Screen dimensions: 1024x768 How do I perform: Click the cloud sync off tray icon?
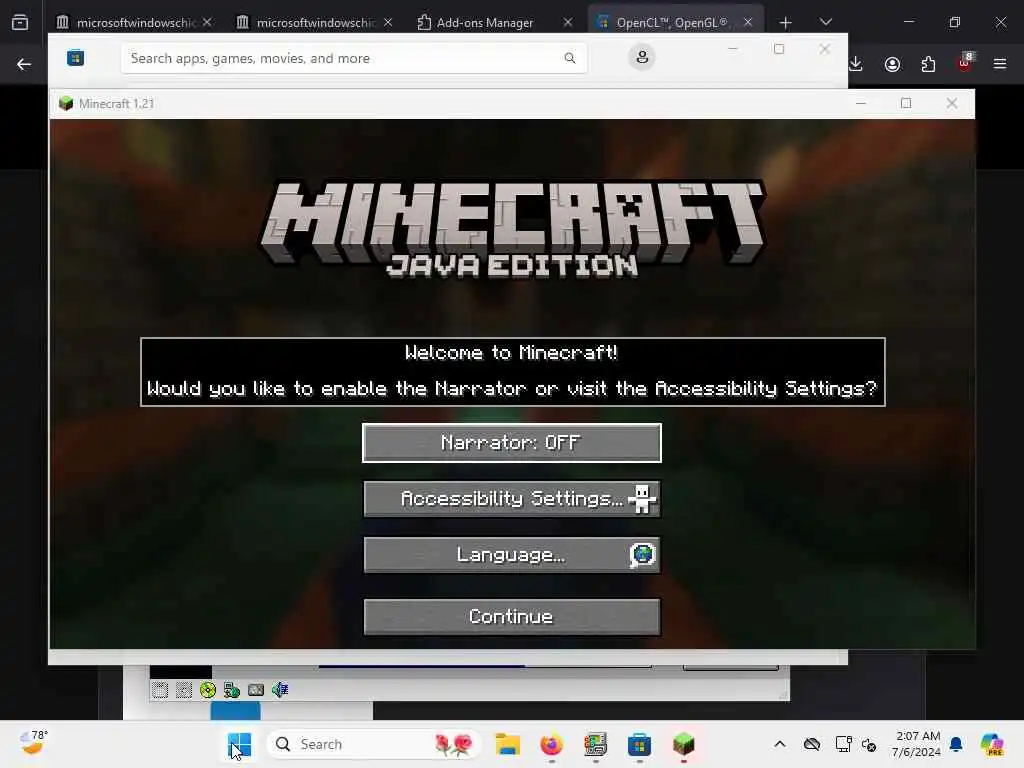coord(812,744)
